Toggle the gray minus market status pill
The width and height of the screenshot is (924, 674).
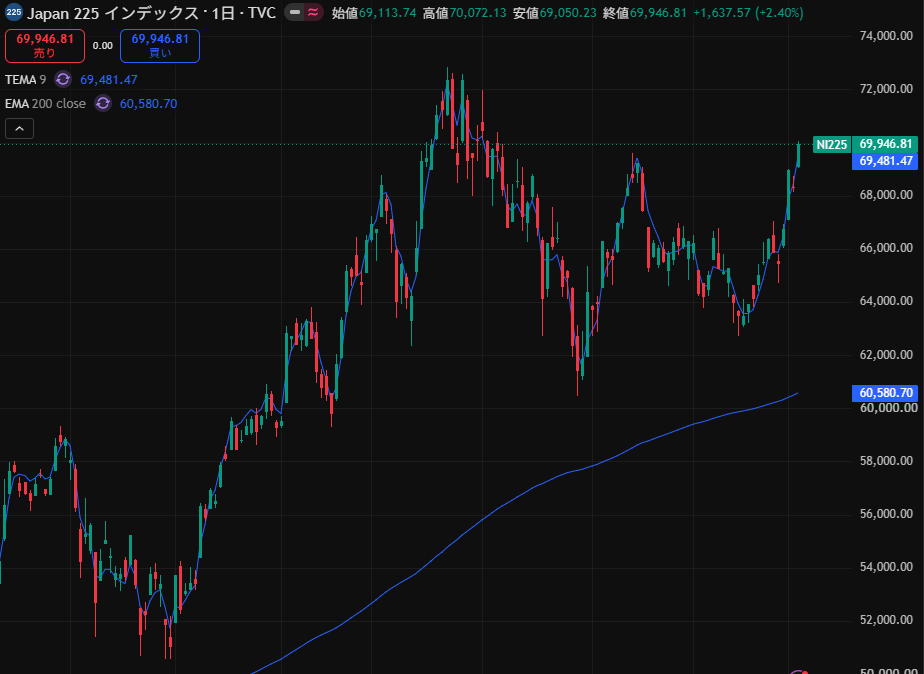[x=296, y=12]
